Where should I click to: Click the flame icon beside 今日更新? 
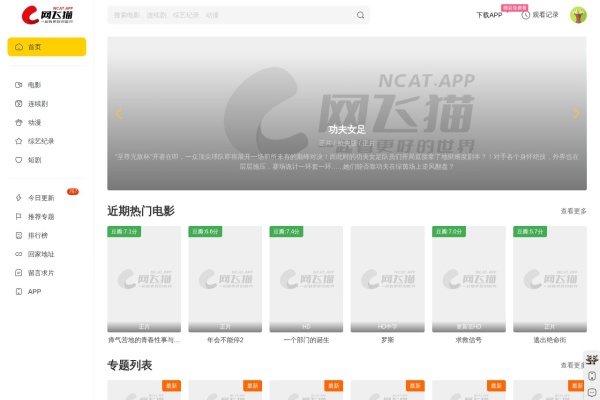(x=18, y=198)
